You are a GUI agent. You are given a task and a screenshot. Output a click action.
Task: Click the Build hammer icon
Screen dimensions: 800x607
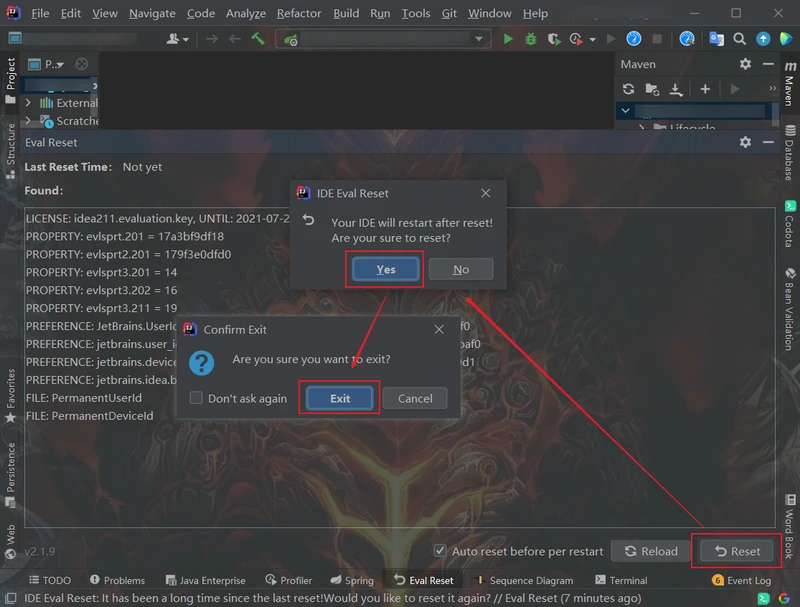[x=258, y=39]
